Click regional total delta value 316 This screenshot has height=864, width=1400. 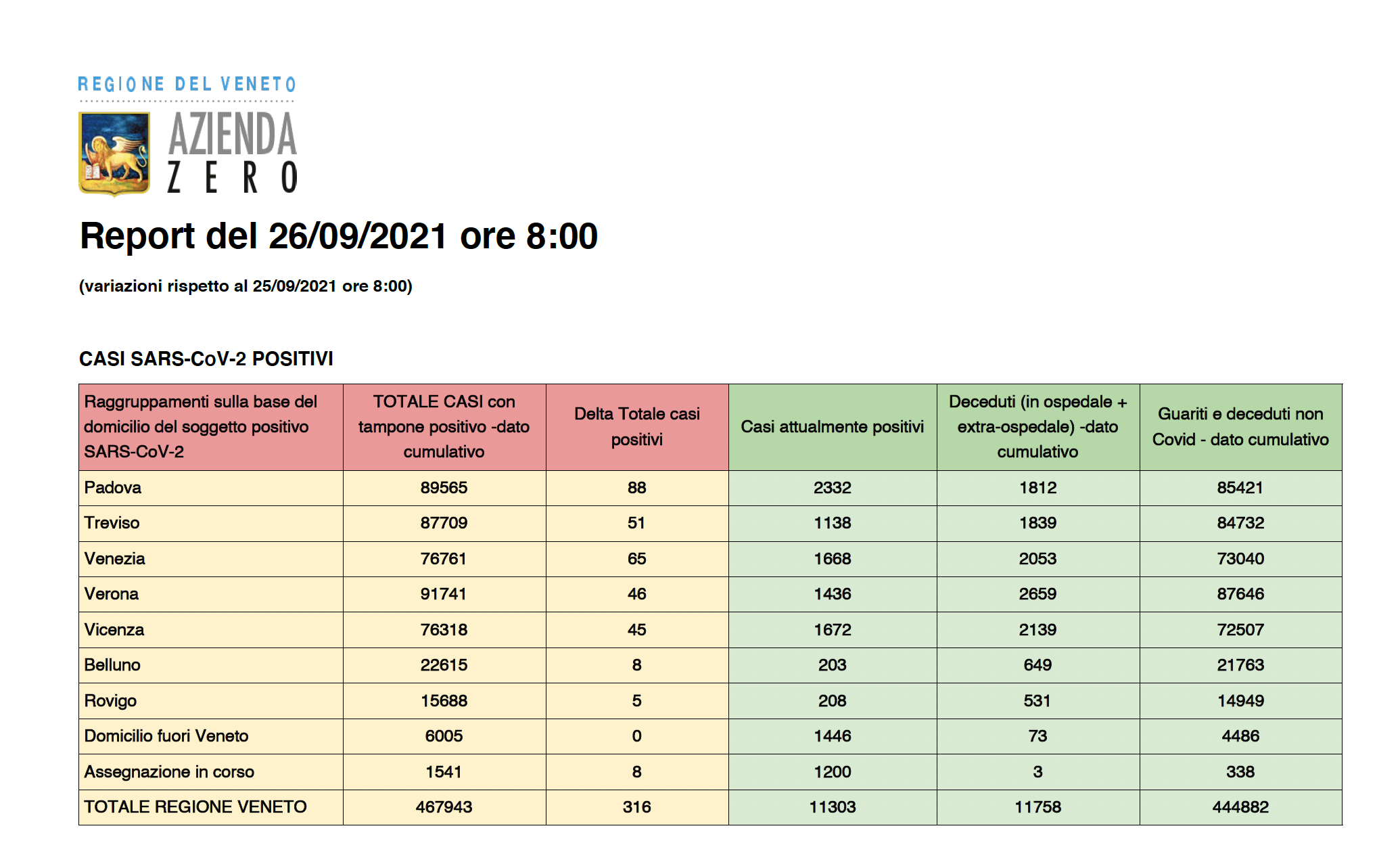637,807
